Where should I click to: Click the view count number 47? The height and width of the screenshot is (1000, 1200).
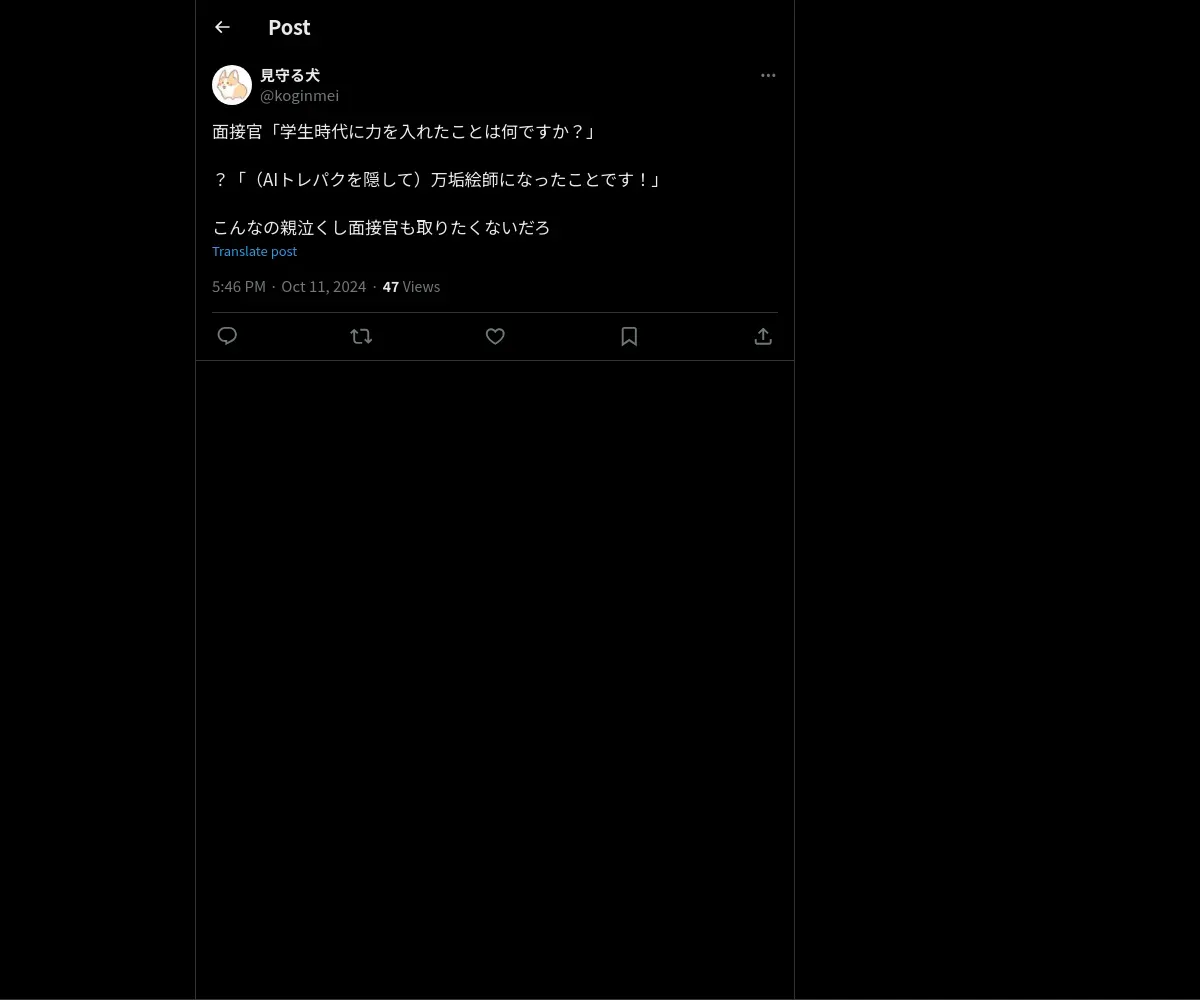pyautogui.click(x=390, y=286)
